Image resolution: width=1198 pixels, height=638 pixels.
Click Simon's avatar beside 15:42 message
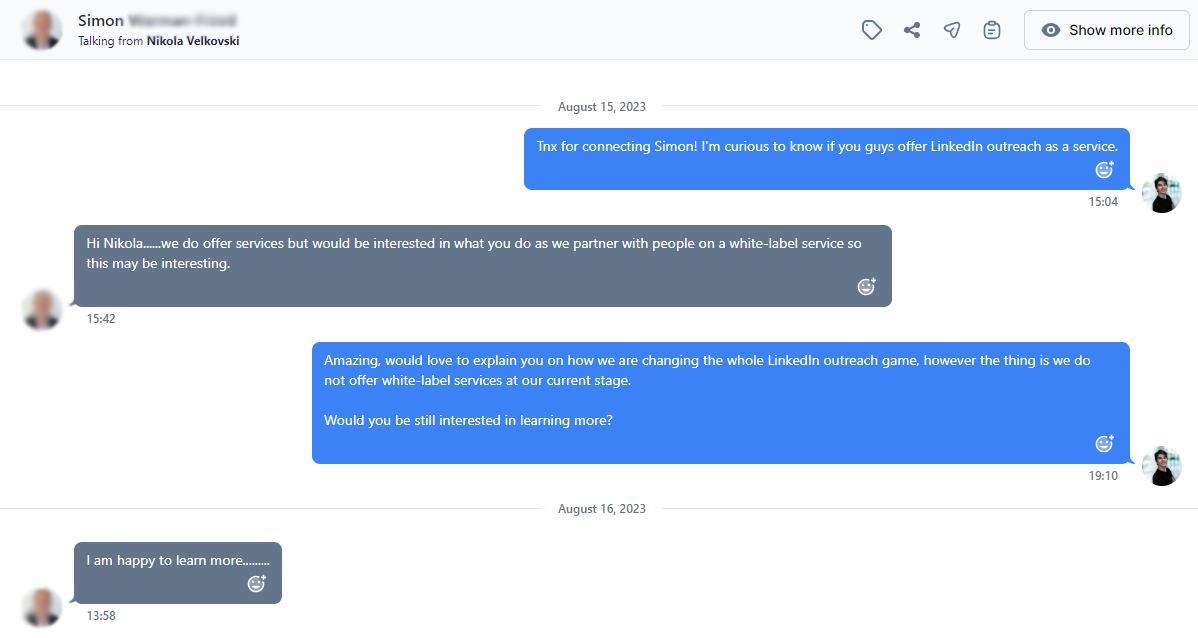tap(42, 309)
